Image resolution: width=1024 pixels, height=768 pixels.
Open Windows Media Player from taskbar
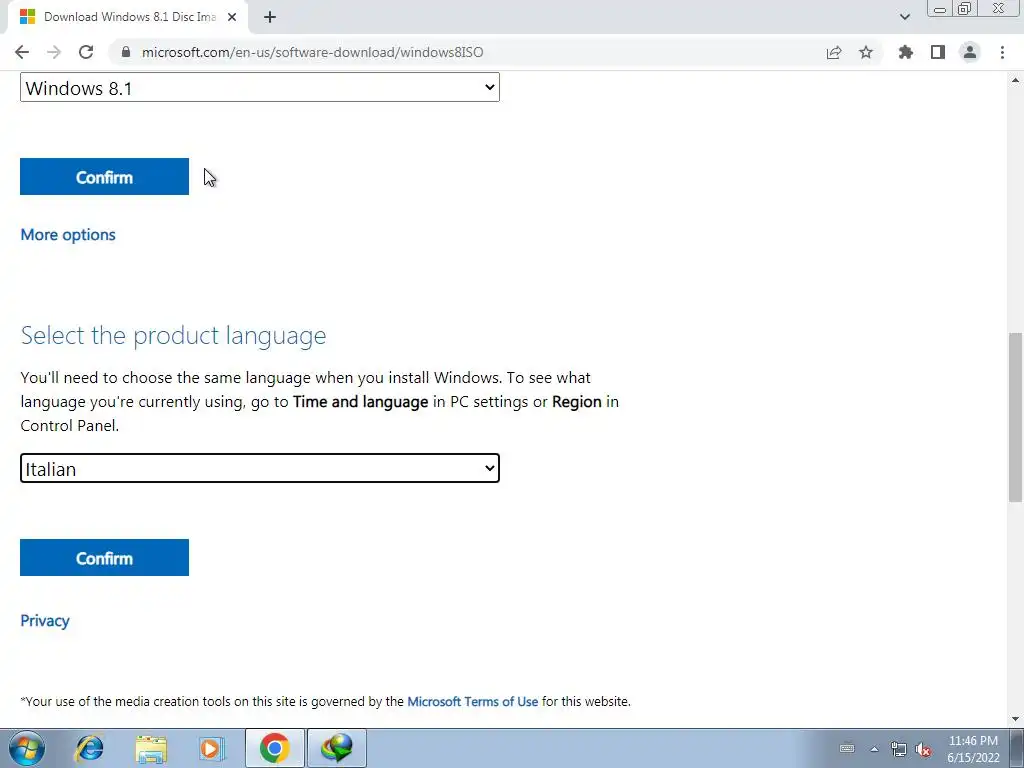point(211,748)
